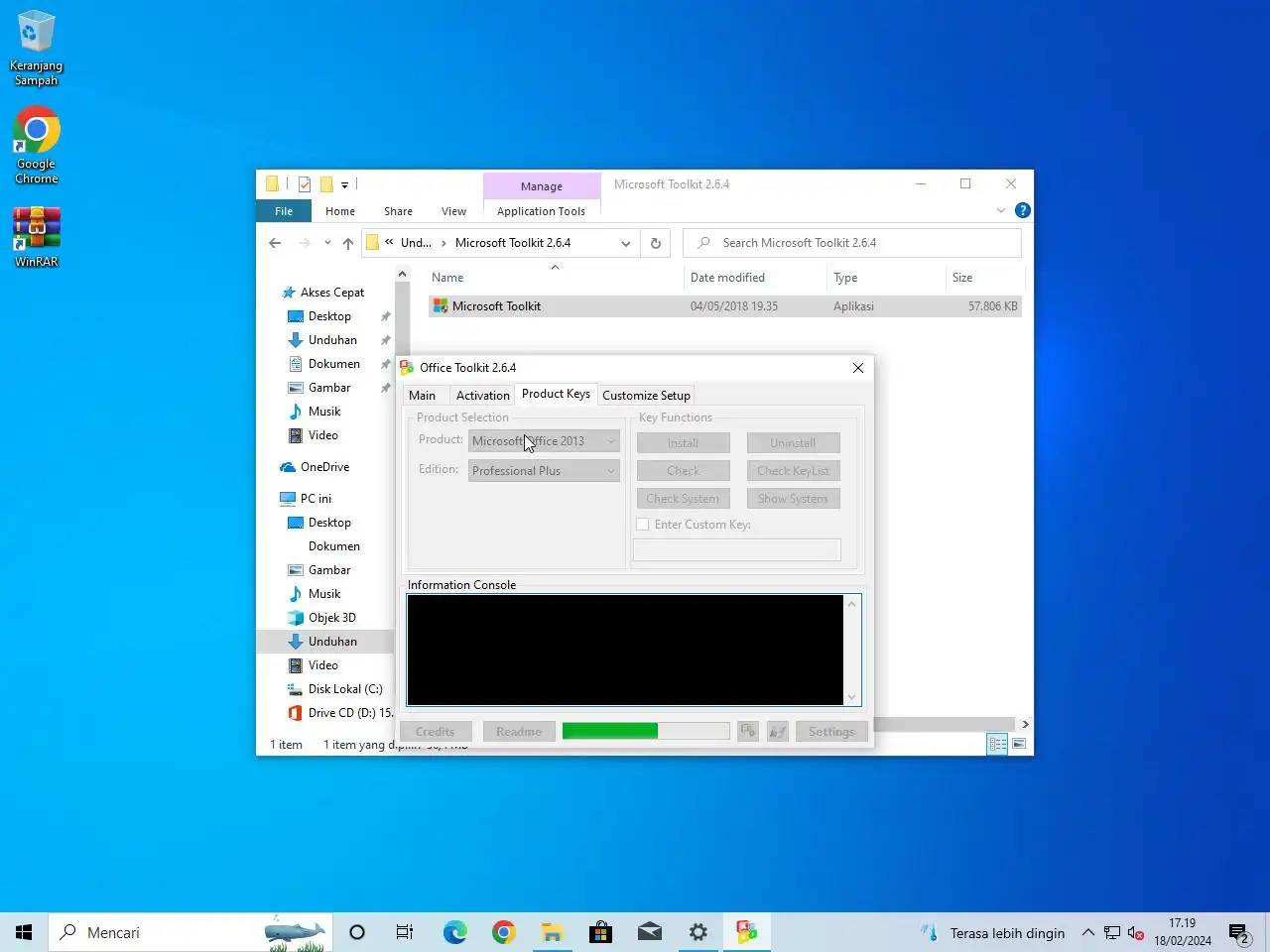Refresh the Explorer folder view
This screenshot has height=952, width=1270.
click(656, 243)
